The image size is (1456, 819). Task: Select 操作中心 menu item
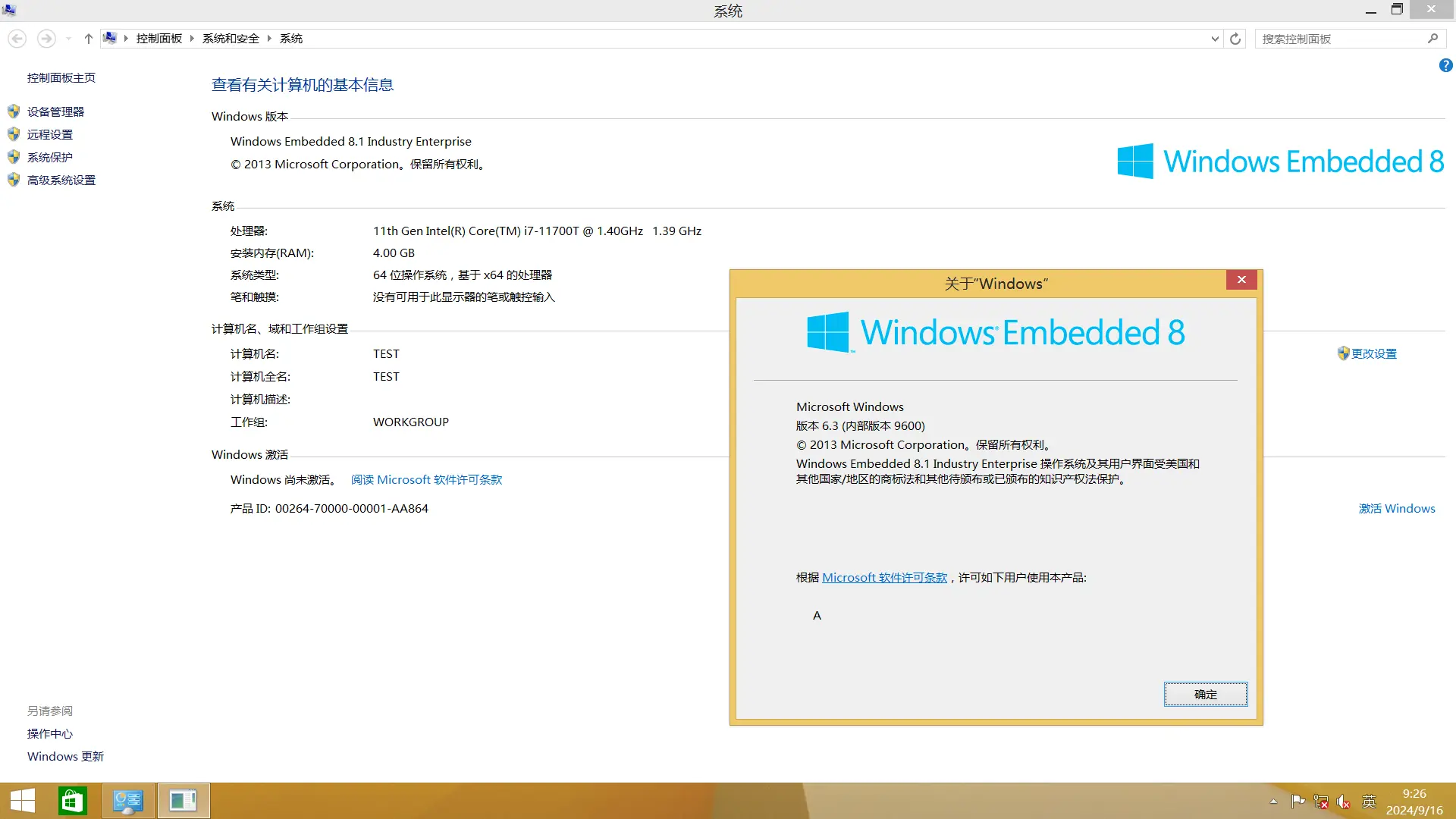pos(49,733)
